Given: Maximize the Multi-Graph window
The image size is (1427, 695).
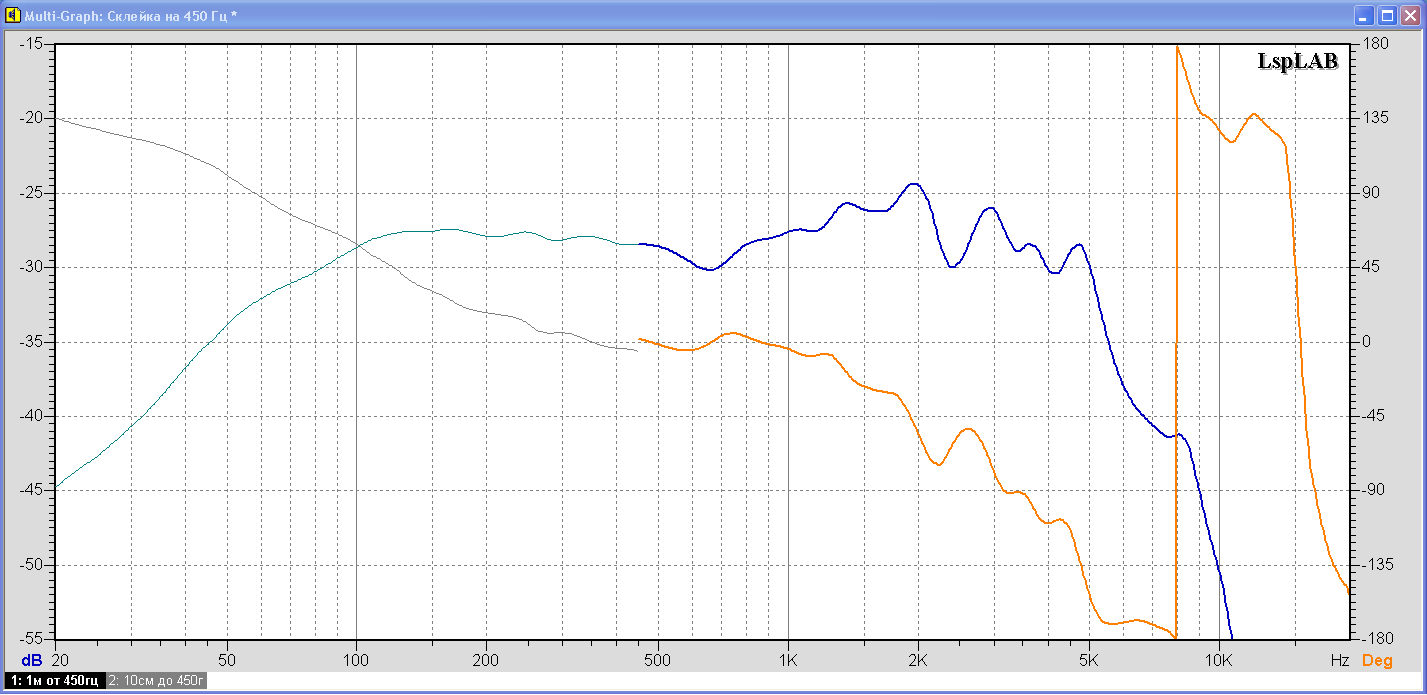Looking at the screenshot, I should click(x=1387, y=15).
